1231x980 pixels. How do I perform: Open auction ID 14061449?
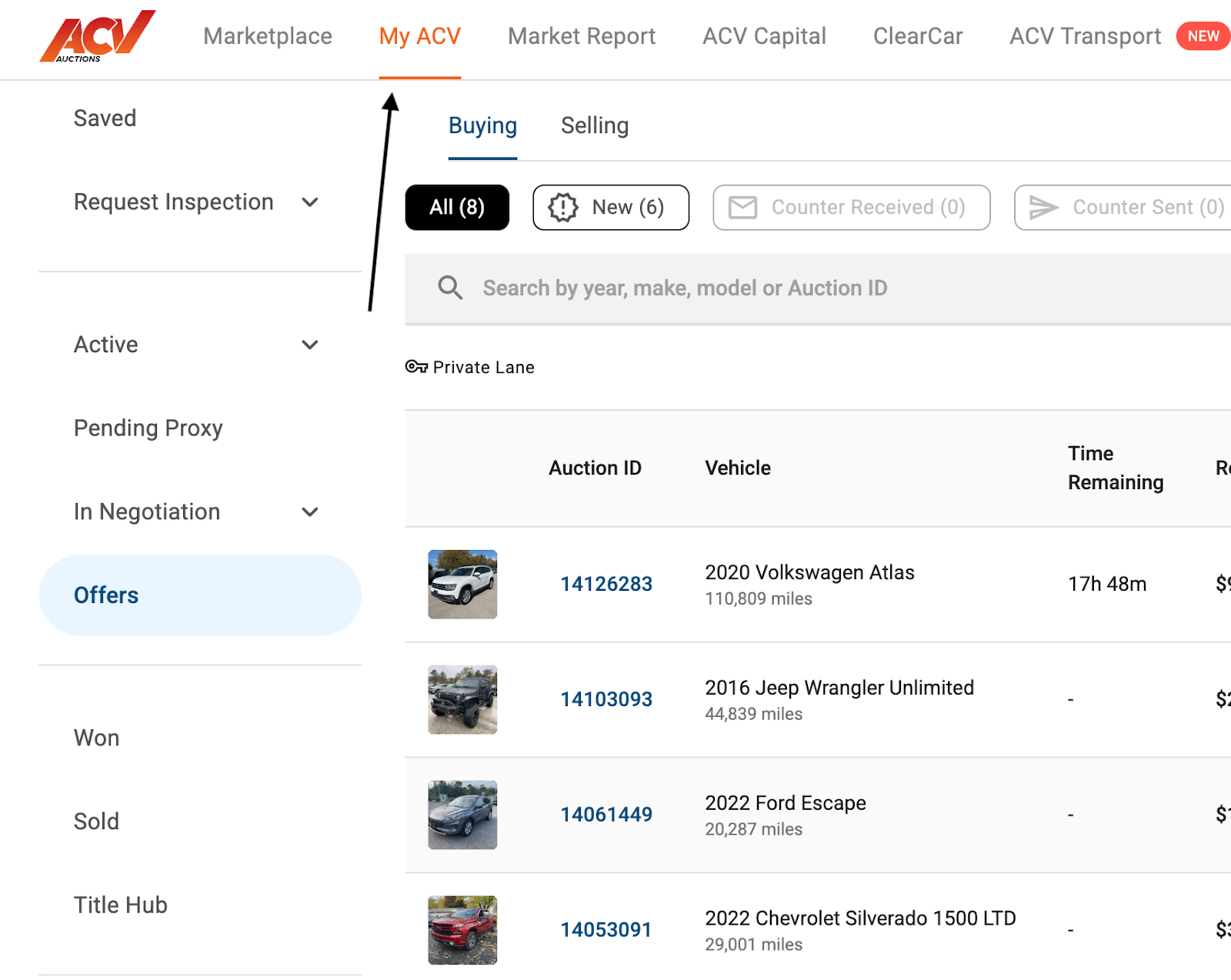(x=606, y=815)
